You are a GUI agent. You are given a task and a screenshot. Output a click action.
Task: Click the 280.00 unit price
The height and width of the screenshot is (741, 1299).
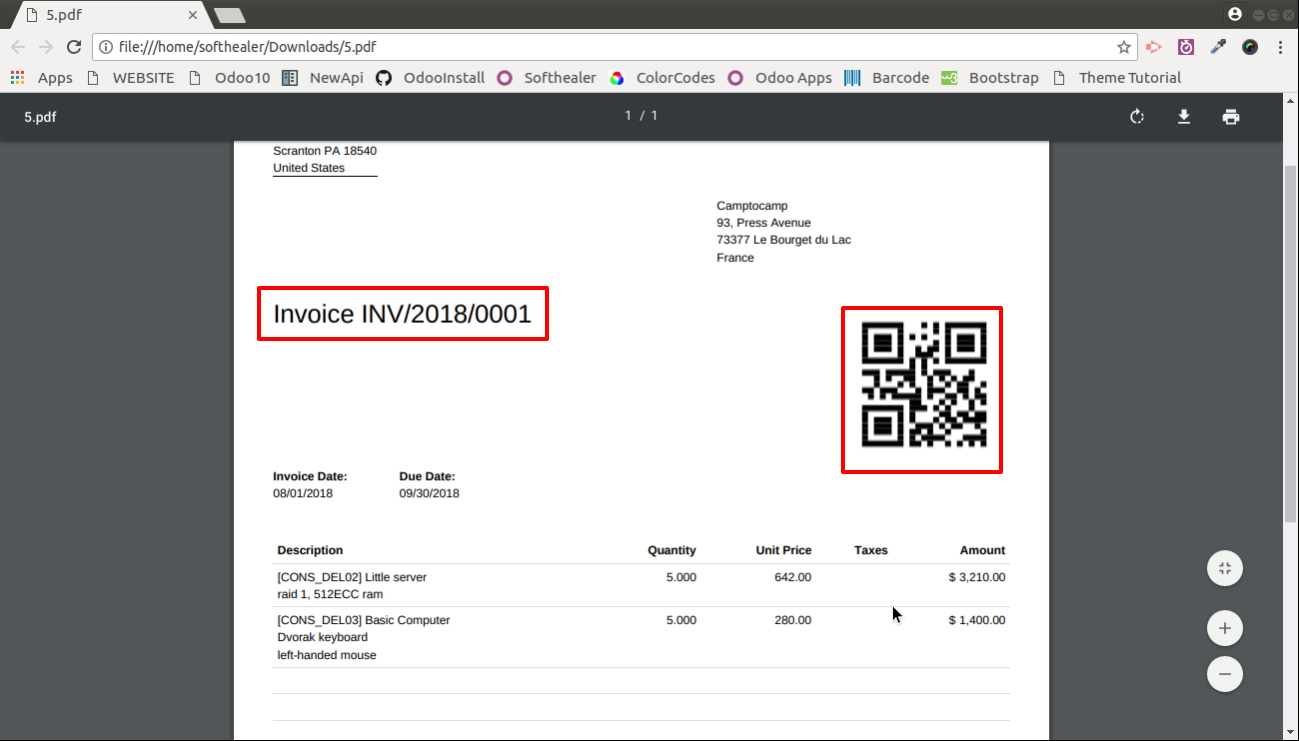793,620
